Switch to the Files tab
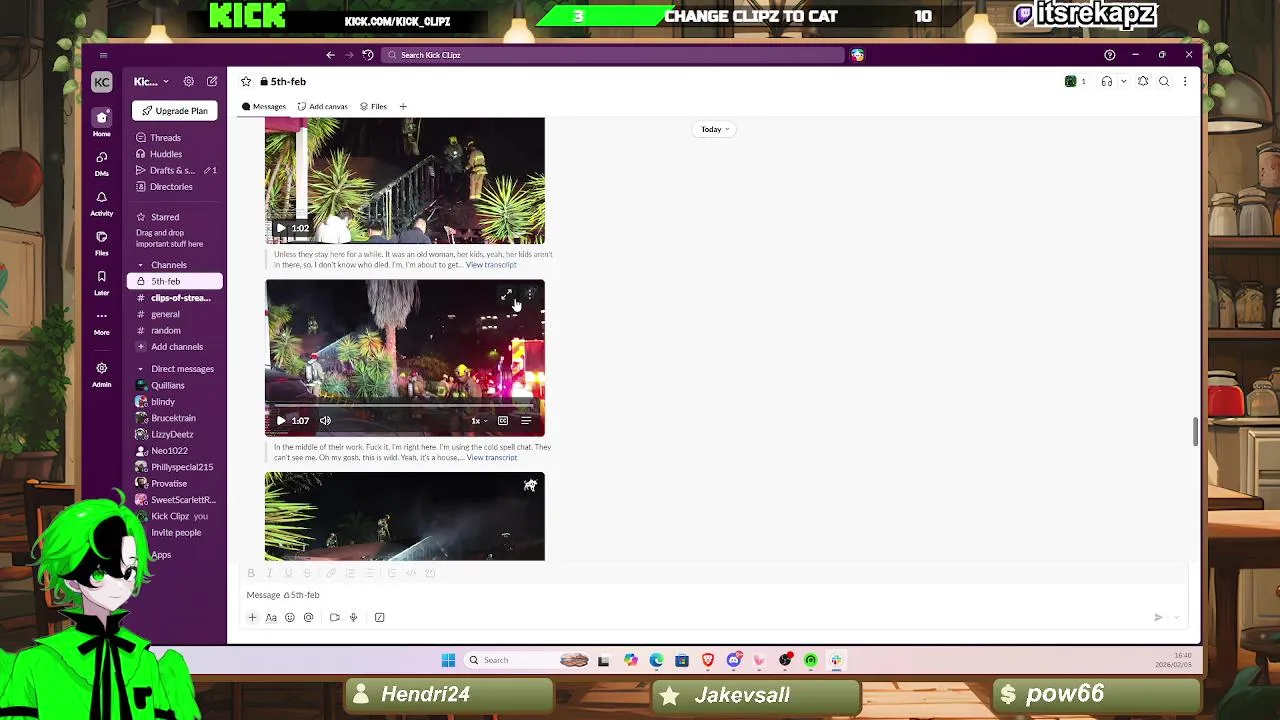Image resolution: width=1280 pixels, height=720 pixels. coord(373,106)
